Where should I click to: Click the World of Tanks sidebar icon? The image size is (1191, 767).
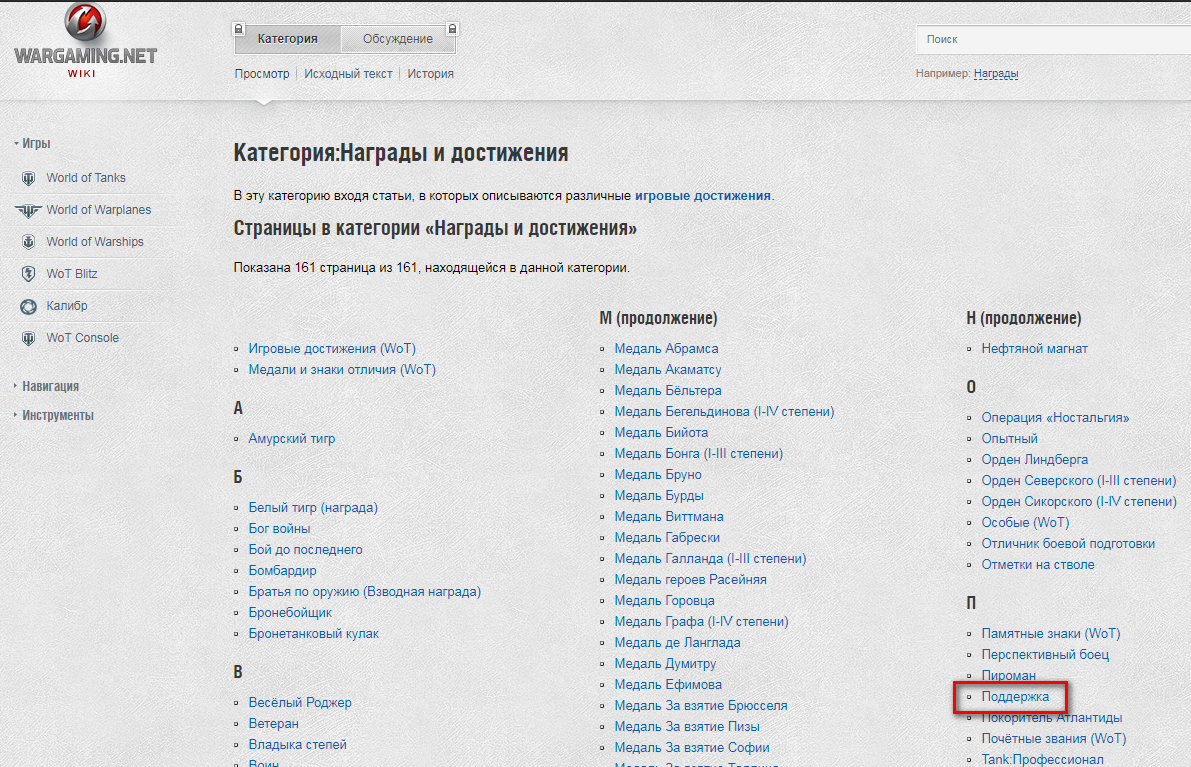tap(27, 178)
